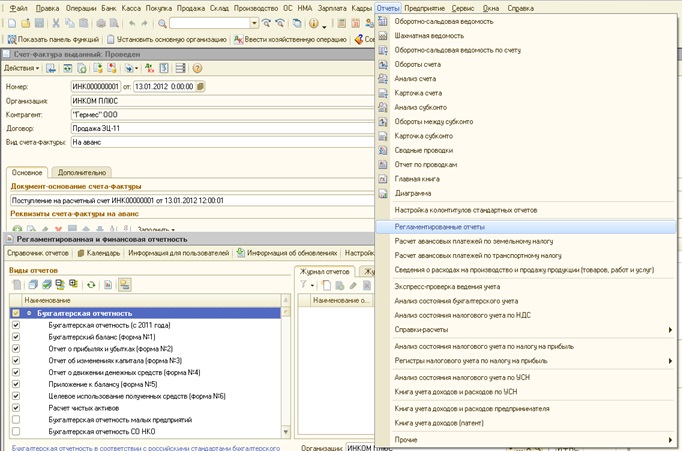Open the filter dropdown arrow in Журнал отчетов
The image size is (682, 451).
[x=312, y=286]
